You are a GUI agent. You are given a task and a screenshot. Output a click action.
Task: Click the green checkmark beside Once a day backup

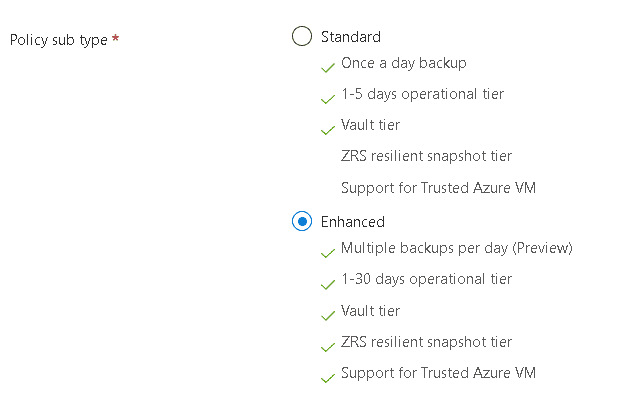tap(328, 67)
